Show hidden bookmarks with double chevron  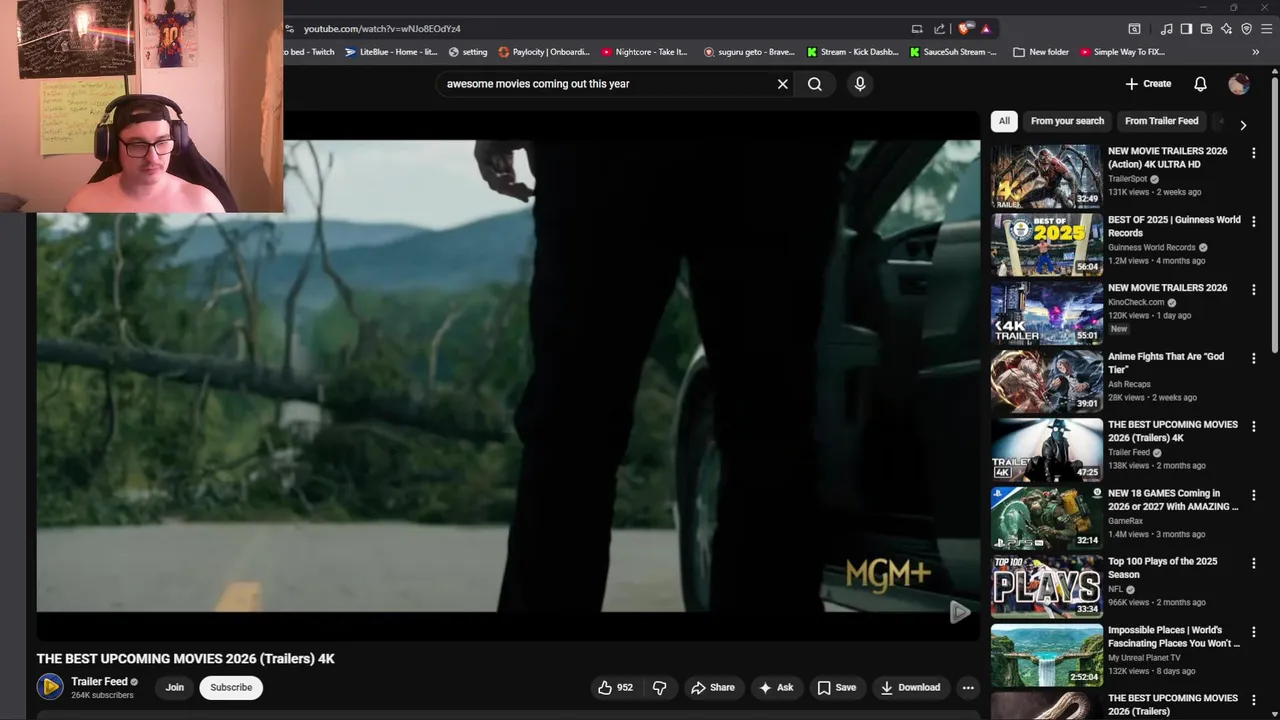(x=1255, y=52)
